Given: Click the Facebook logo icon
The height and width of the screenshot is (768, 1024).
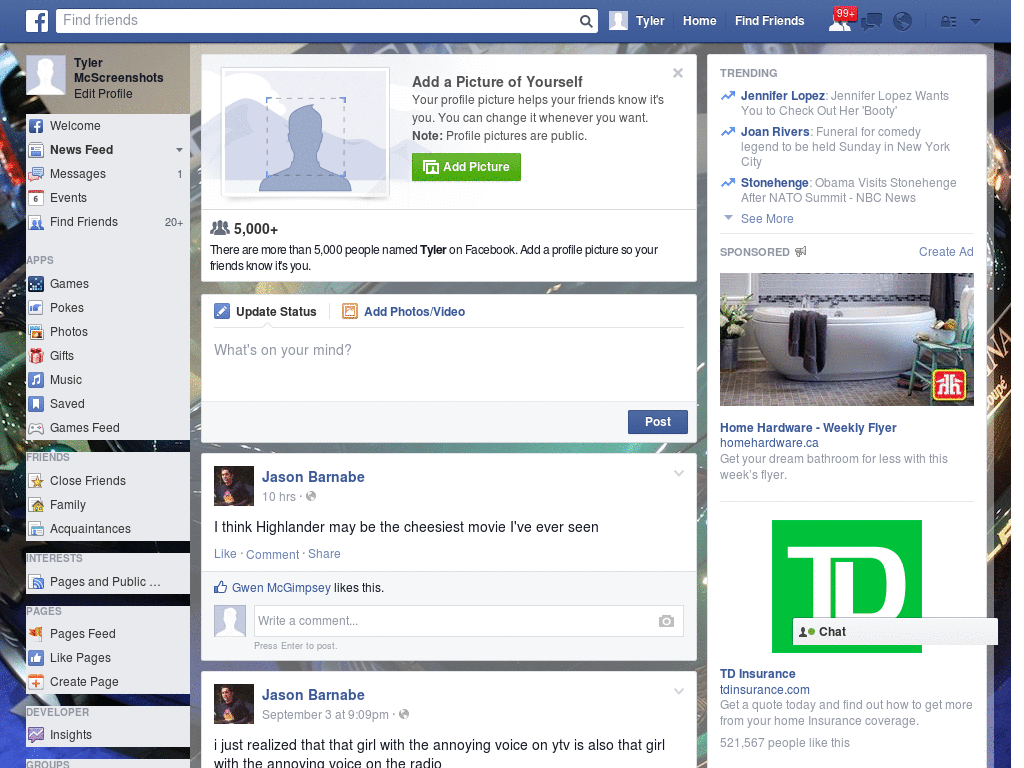Looking at the screenshot, I should click(37, 21).
